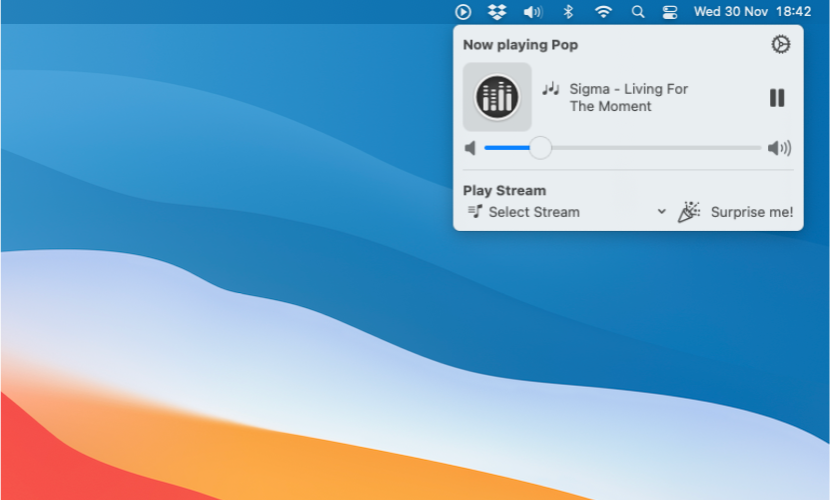Open the Select Stream dropdown
This screenshot has width=830, height=500.
coord(566,212)
